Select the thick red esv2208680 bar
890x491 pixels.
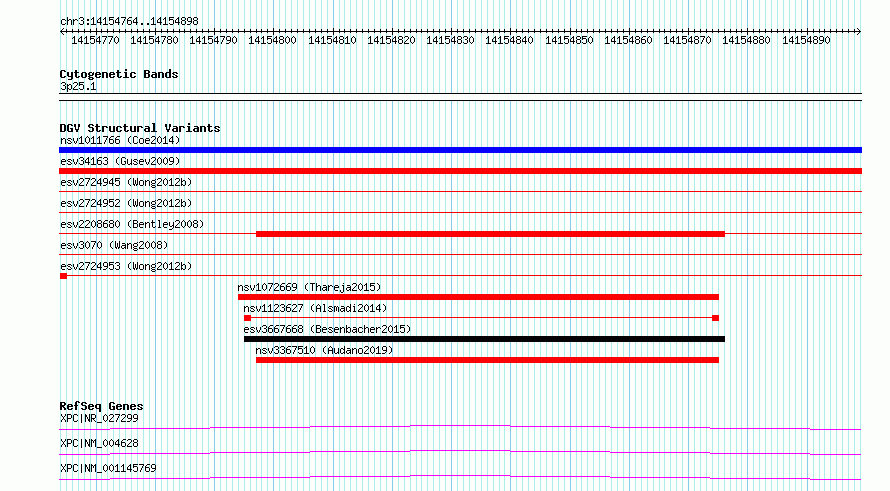[x=490, y=234]
